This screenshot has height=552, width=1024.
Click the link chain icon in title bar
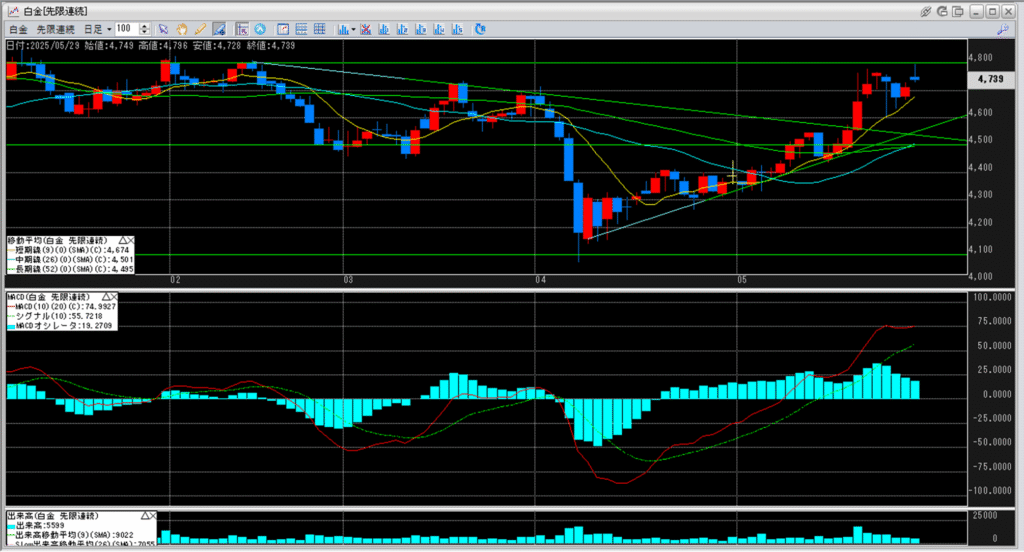[926, 11]
